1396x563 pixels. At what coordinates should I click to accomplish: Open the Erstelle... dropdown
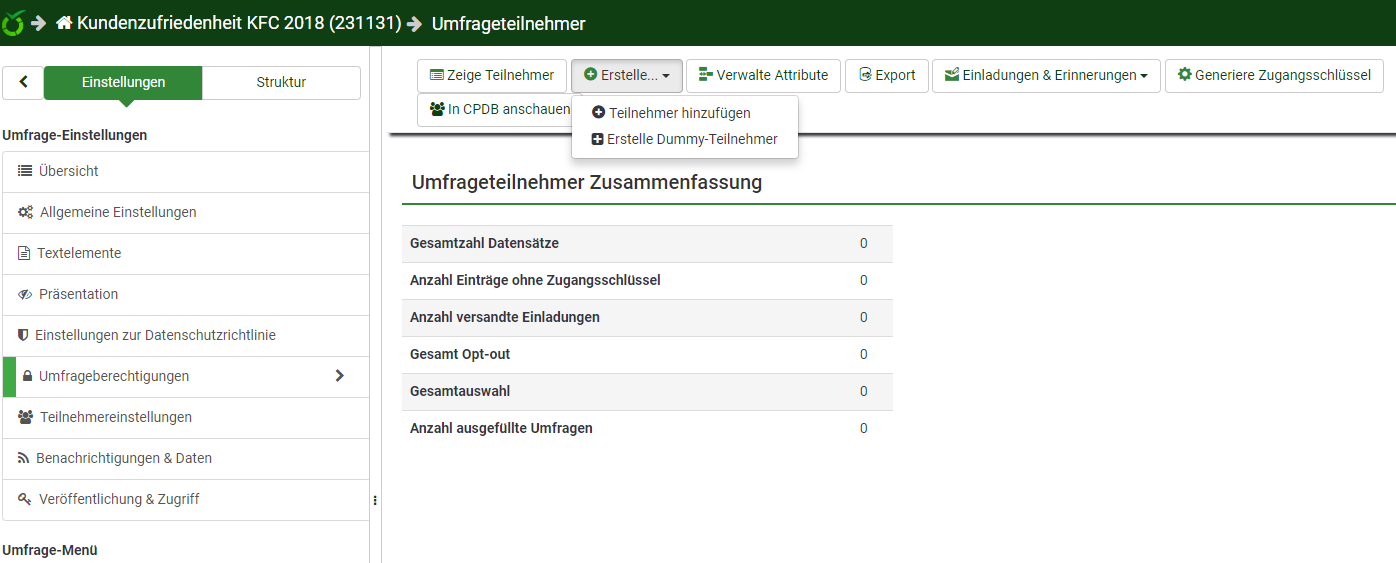[627, 76]
